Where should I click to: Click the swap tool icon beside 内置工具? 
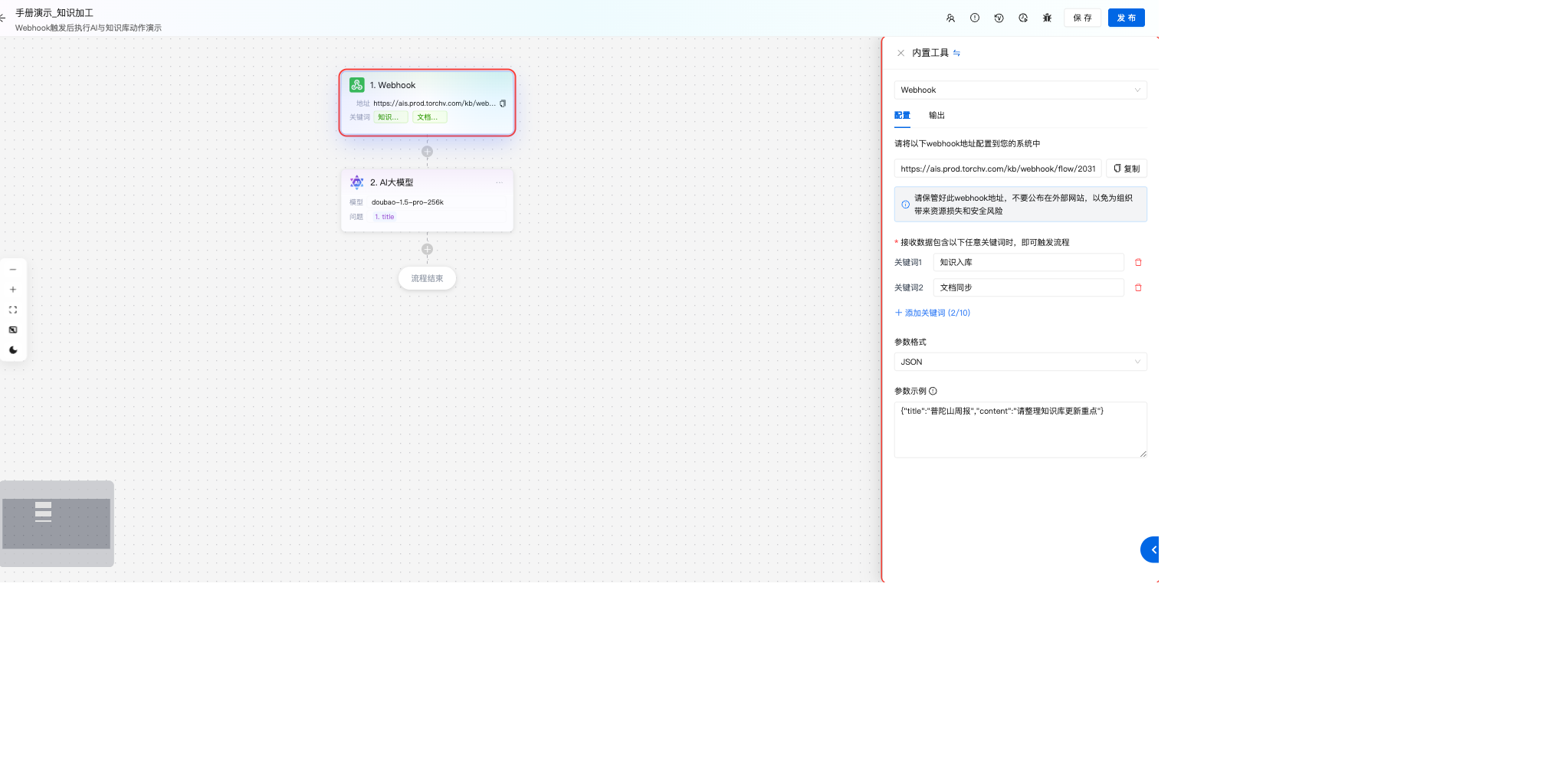(x=956, y=54)
